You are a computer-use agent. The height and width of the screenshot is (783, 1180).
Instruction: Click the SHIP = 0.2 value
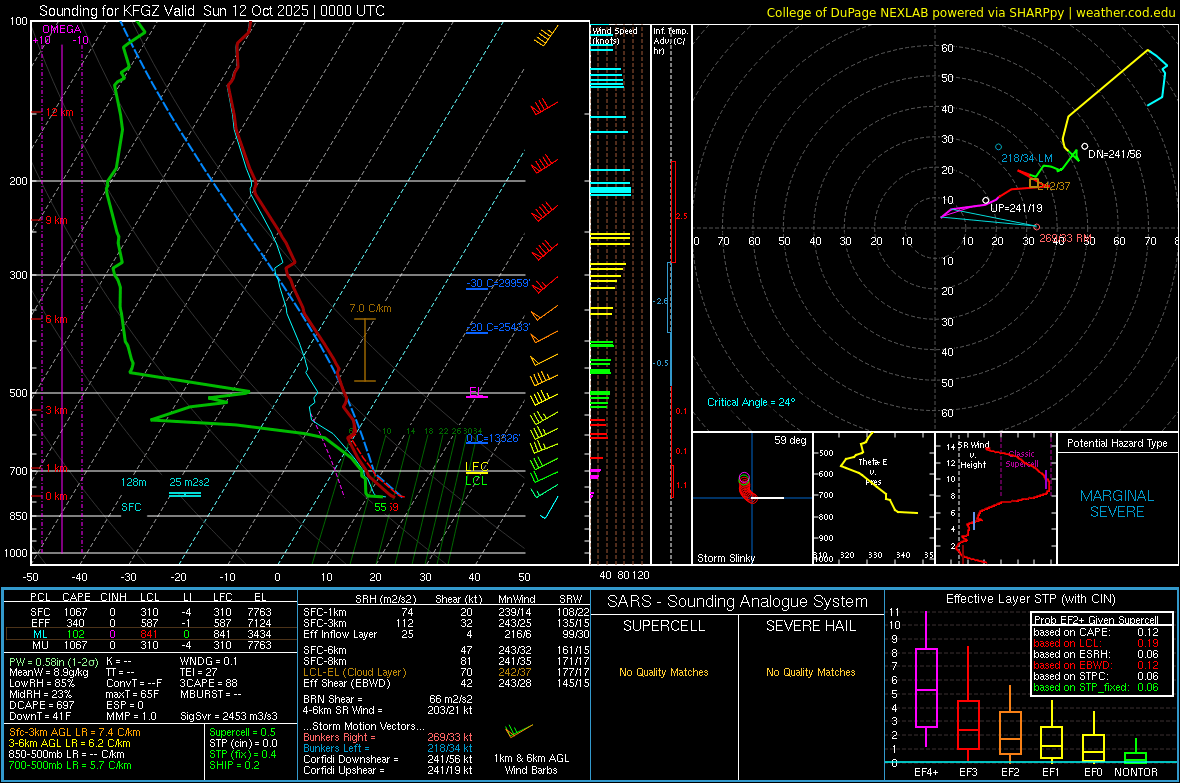tap(234, 765)
